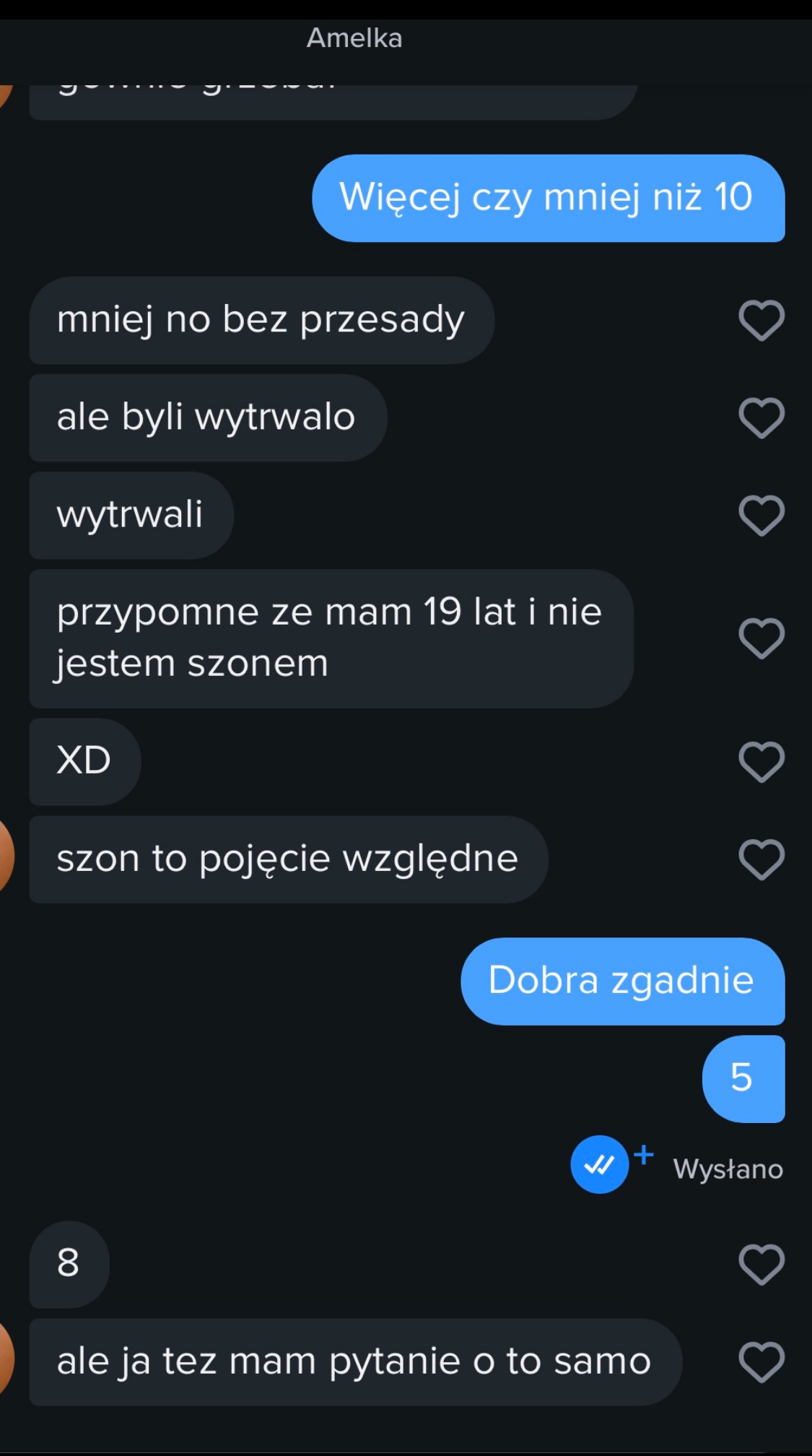Tap heart beside "ale byli wytrwalo"
The width and height of the screenshot is (812, 1456).
761,418
